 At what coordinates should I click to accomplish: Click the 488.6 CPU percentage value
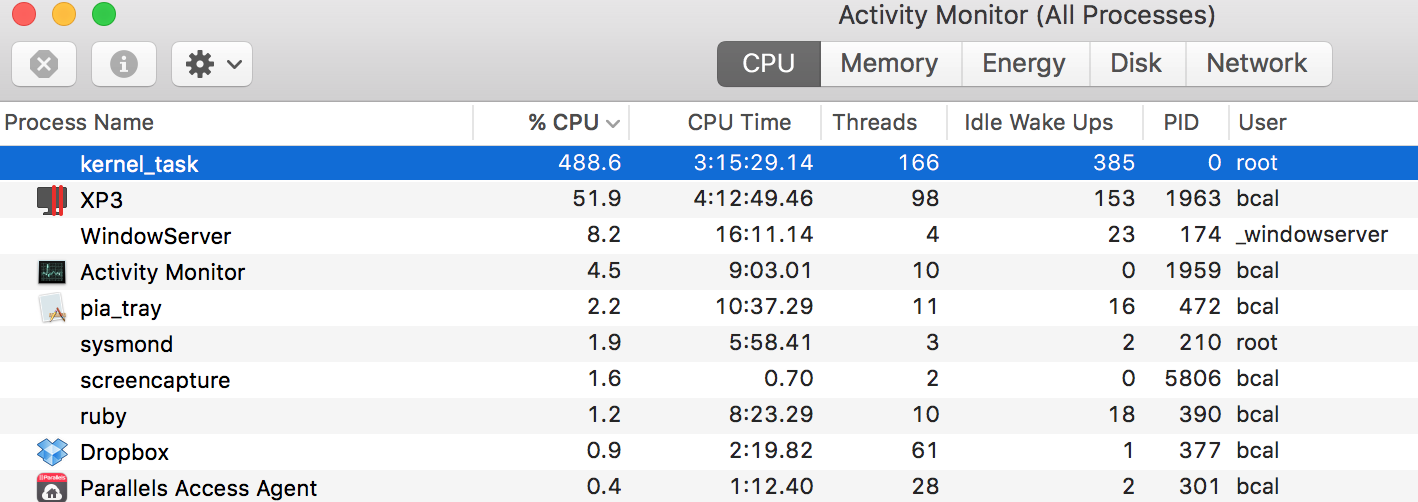click(x=590, y=163)
